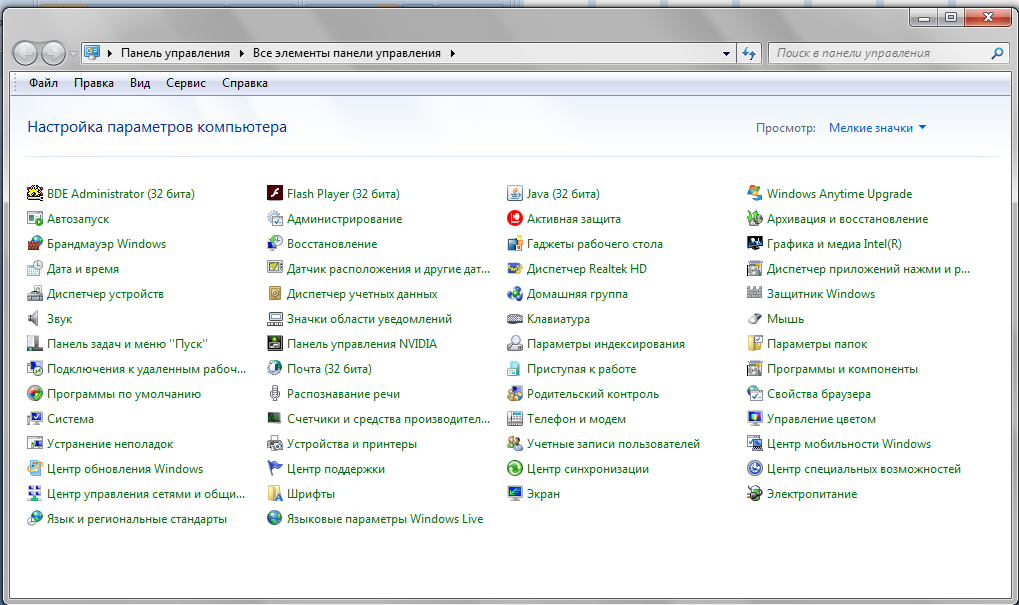Open the Электропитание power icon

pos(755,493)
